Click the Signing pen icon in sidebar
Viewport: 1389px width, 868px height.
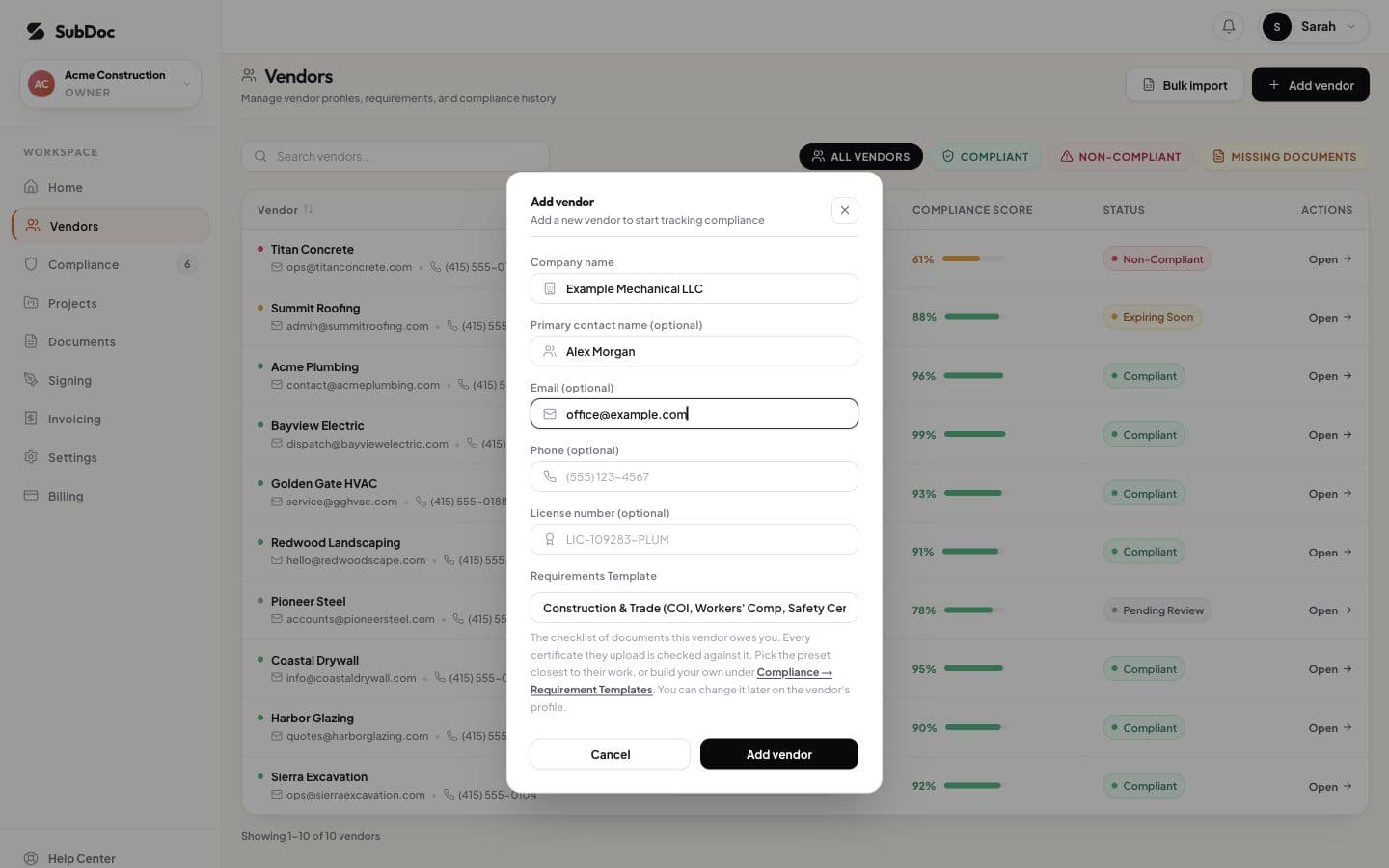coord(31,380)
